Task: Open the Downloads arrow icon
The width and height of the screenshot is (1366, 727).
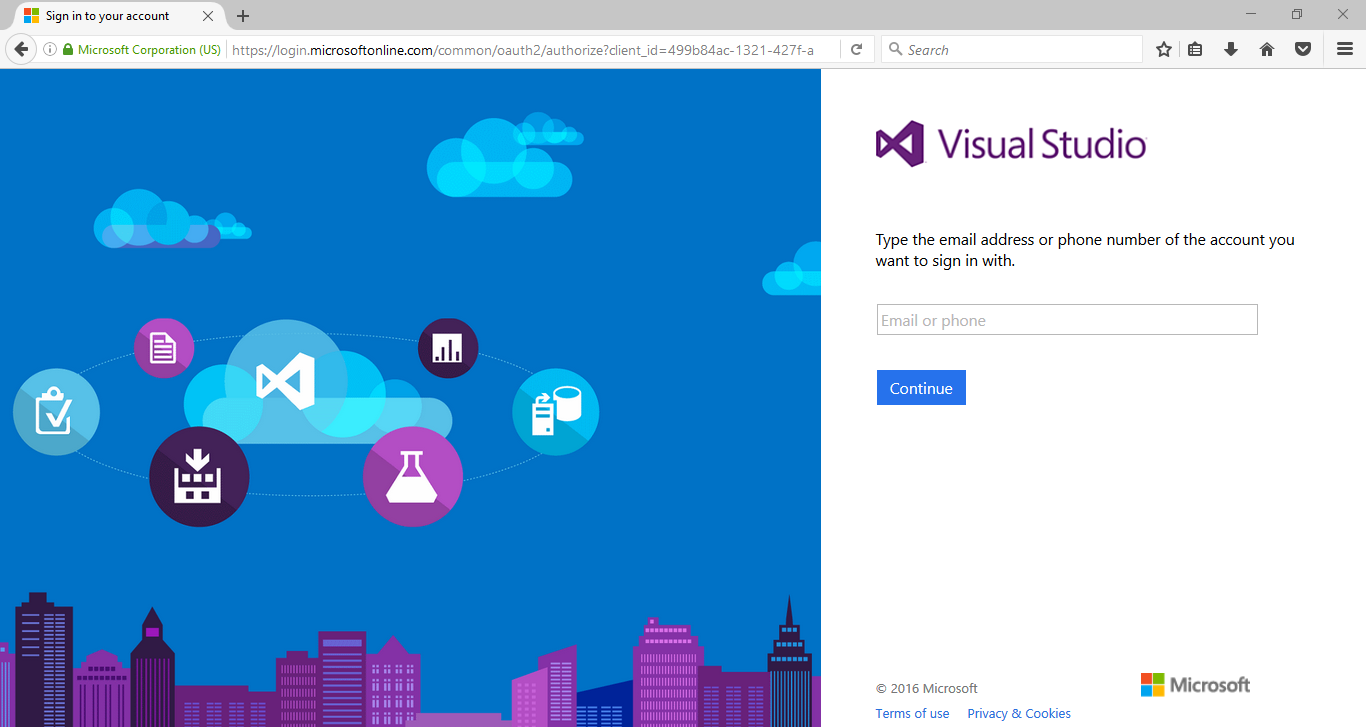Action: point(1231,49)
